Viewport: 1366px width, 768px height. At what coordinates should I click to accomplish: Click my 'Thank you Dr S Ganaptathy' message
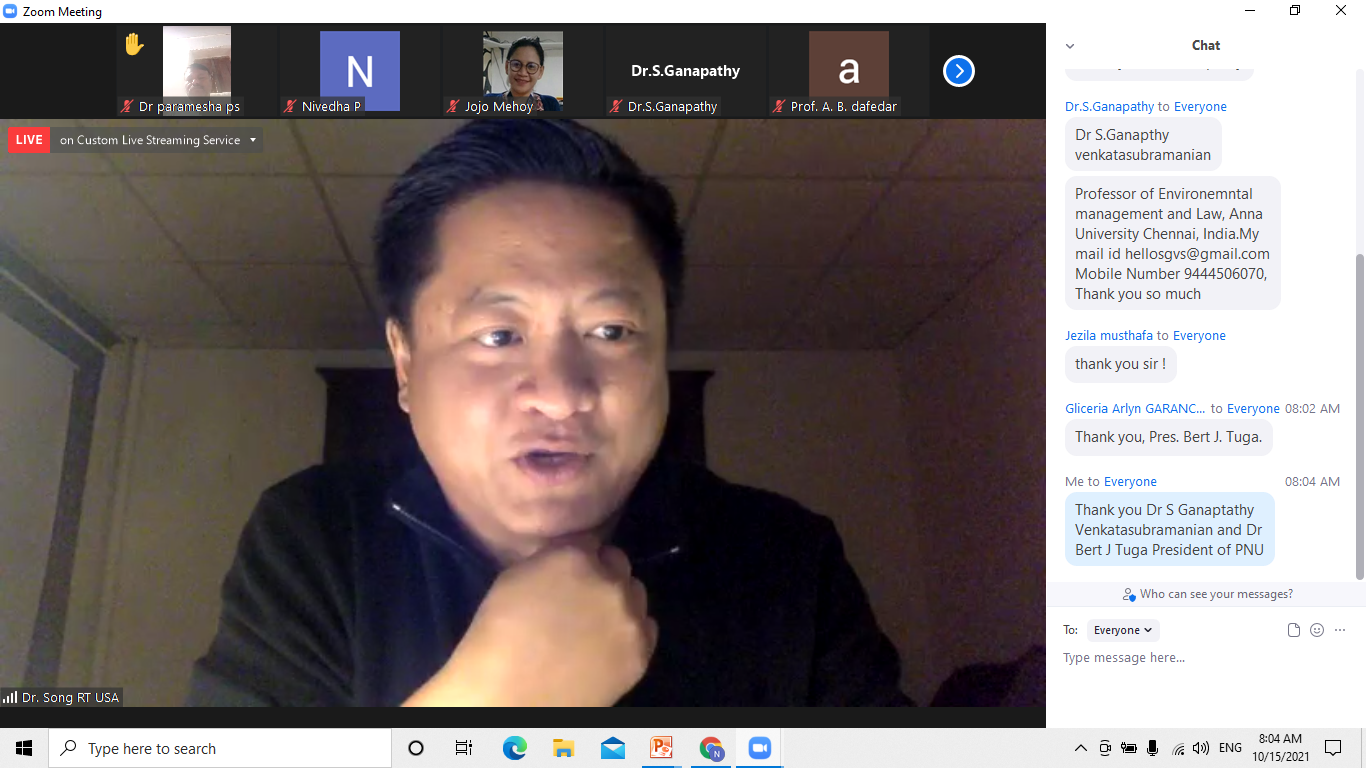1170,529
